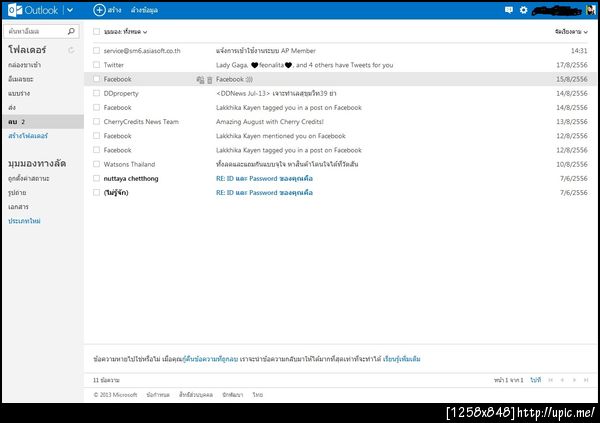Click the trash icon on the highlighted Facebook row
The width and height of the screenshot is (600, 423).
click(210, 80)
